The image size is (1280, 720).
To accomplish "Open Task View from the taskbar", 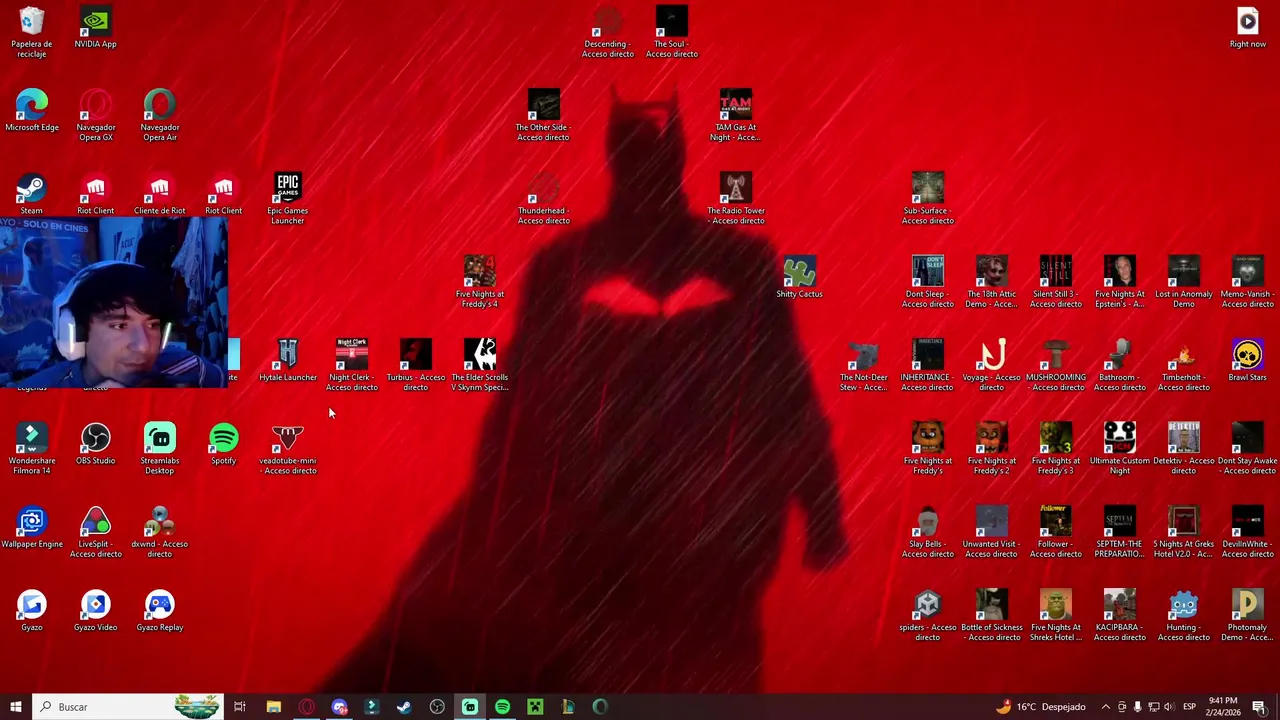I will click(240, 707).
